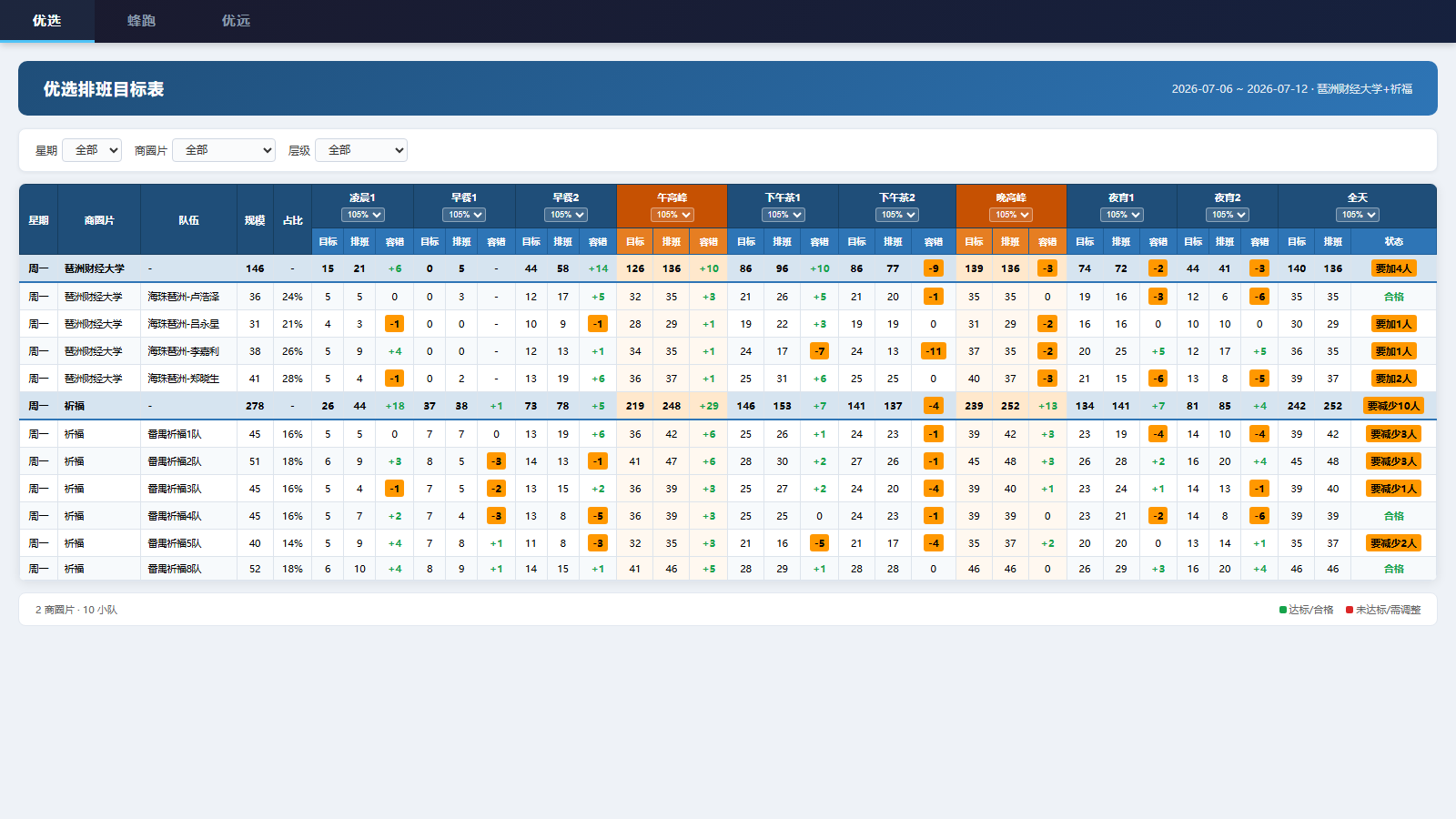Click the +29 value in 祈福 summary row
The height and width of the screenshot is (819, 1456).
[709, 406]
